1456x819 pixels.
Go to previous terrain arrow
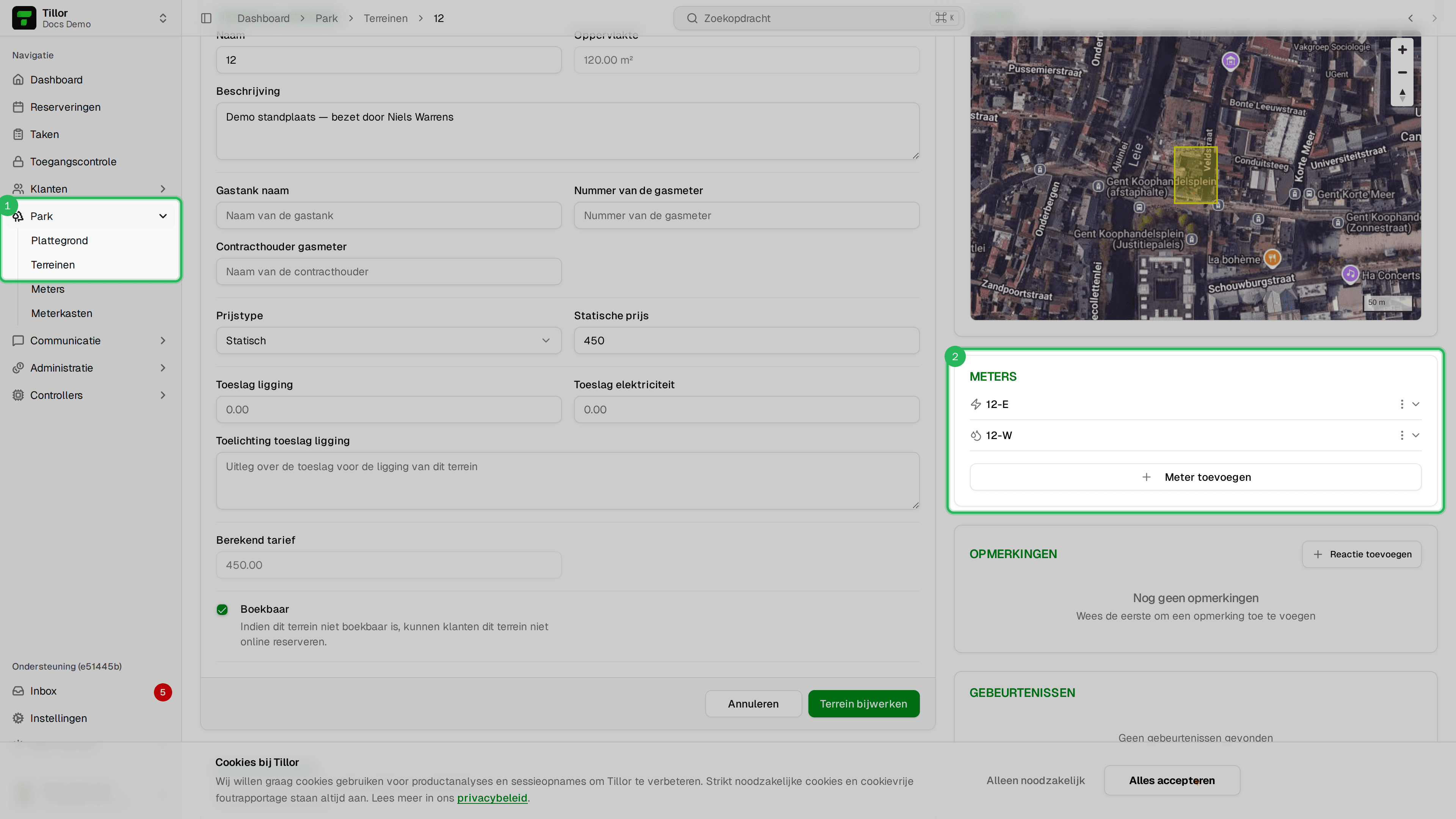(x=1410, y=18)
